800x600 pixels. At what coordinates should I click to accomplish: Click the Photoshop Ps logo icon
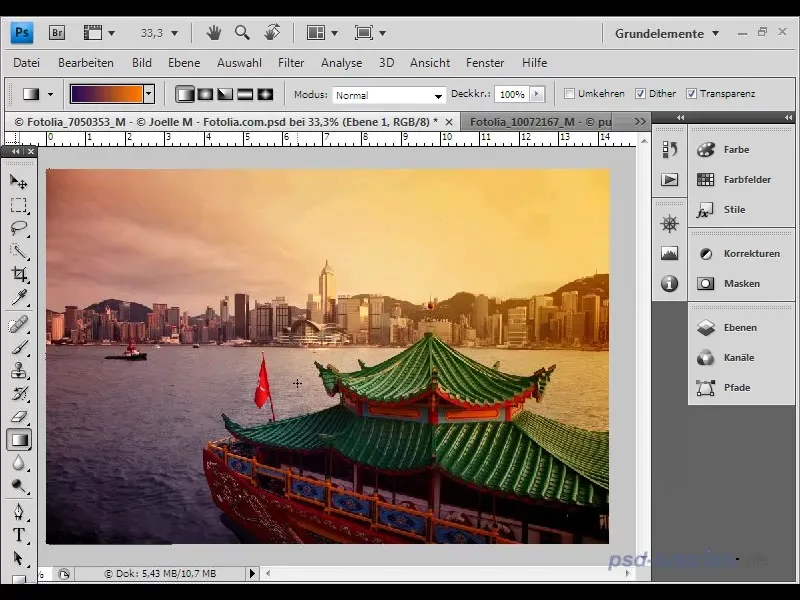coord(22,33)
